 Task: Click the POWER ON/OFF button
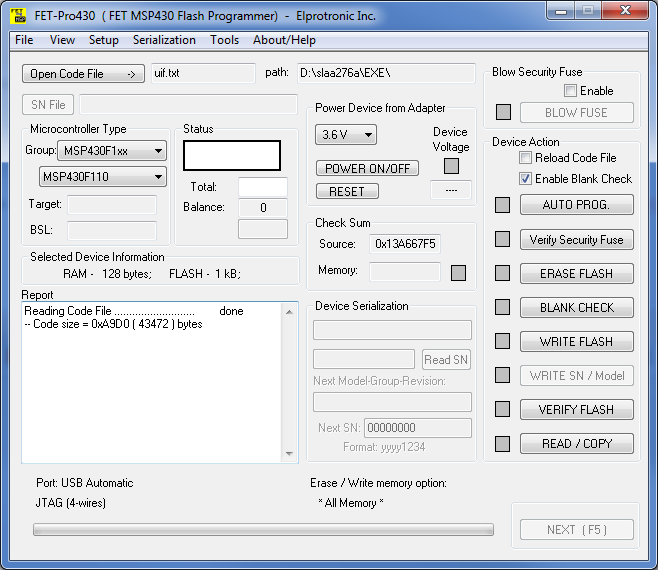coord(367,168)
